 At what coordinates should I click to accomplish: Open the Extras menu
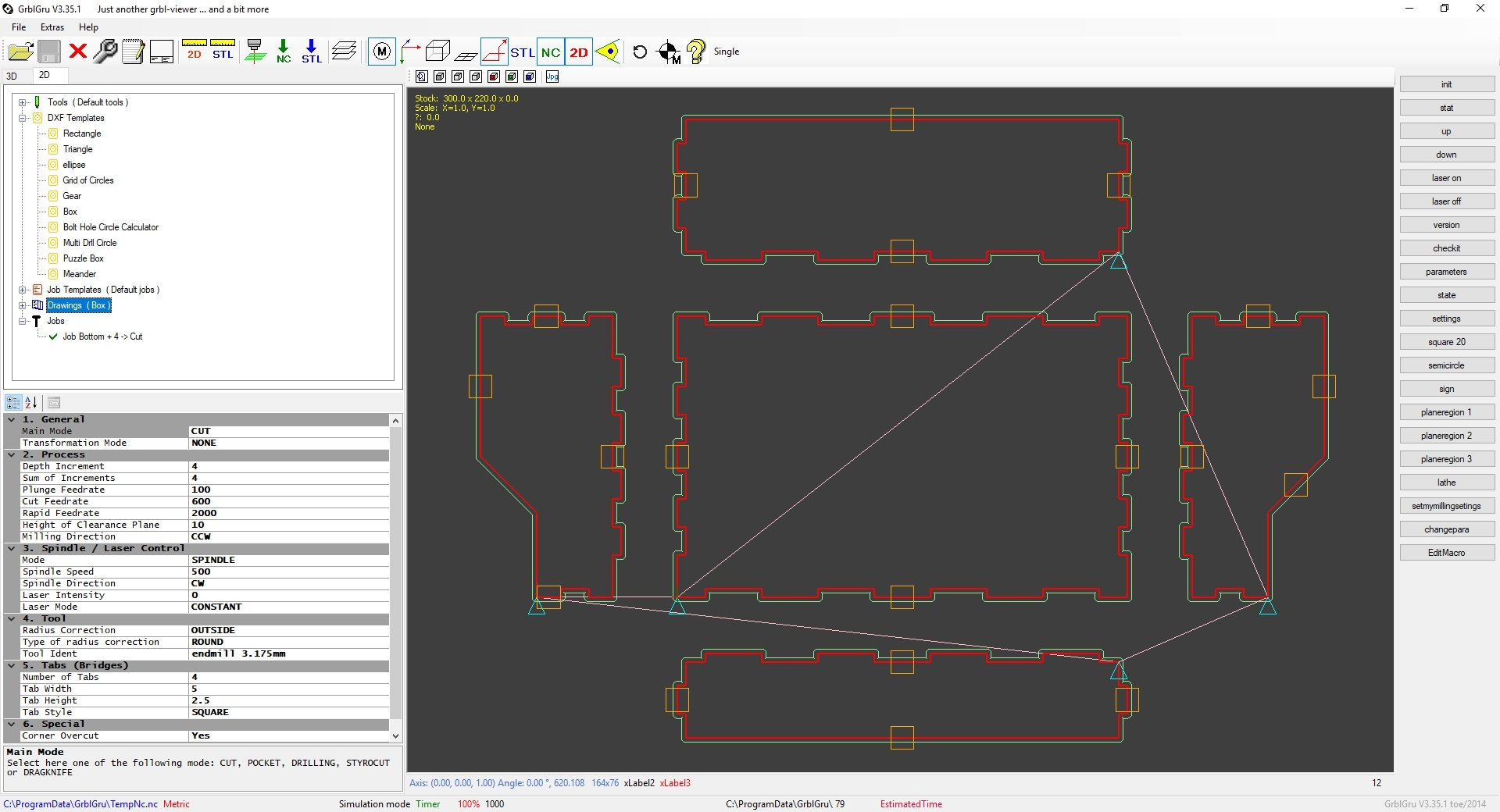[52, 27]
